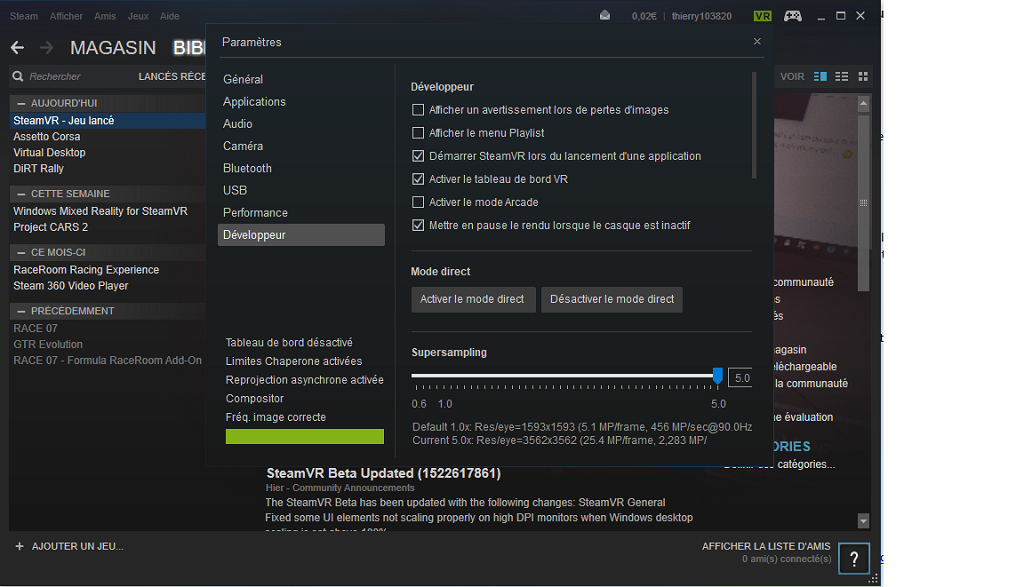
Task: Click the Supersampling slider handle
Action: (x=718, y=375)
